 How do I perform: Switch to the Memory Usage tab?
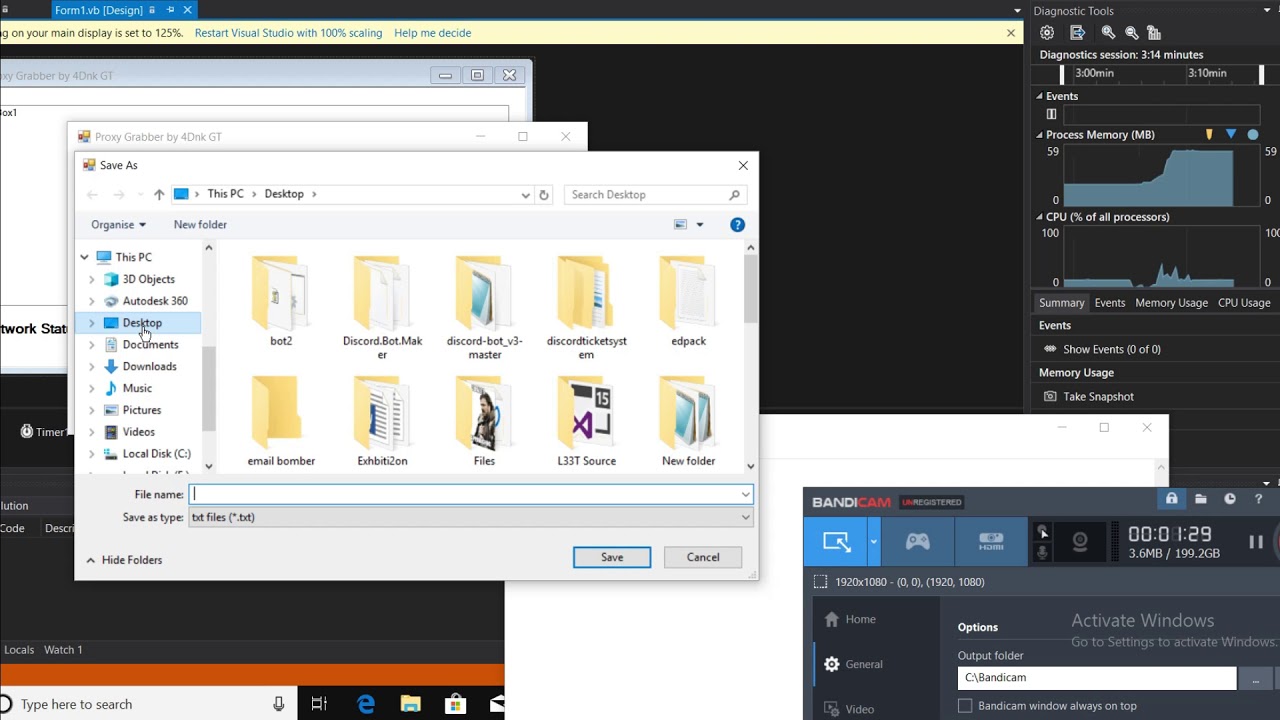coord(1171,303)
